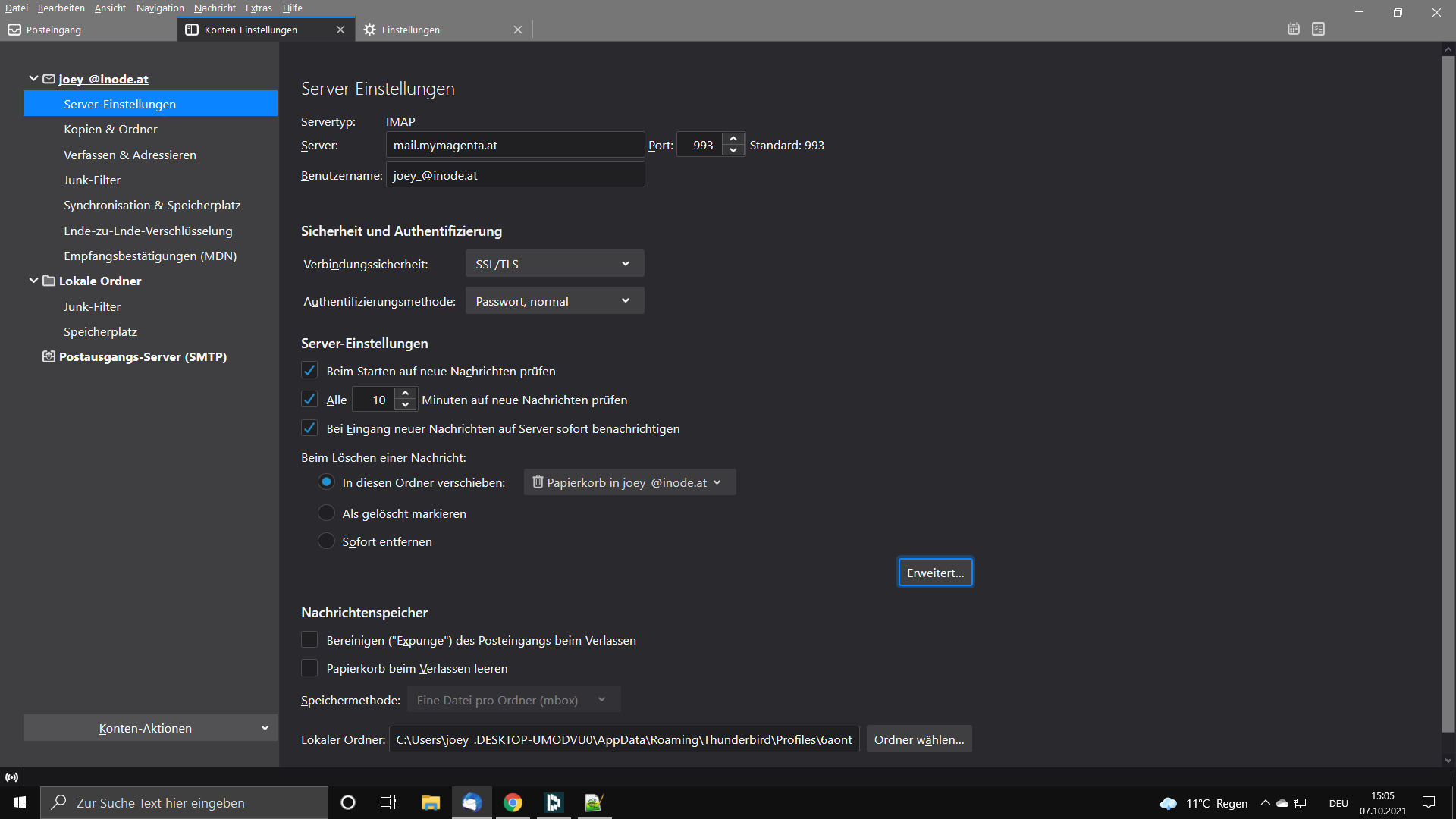The height and width of the screenshot is (819, 1456).
Task: Open the calendar icon in the tab bar
Action: (x=1294, y=29)
